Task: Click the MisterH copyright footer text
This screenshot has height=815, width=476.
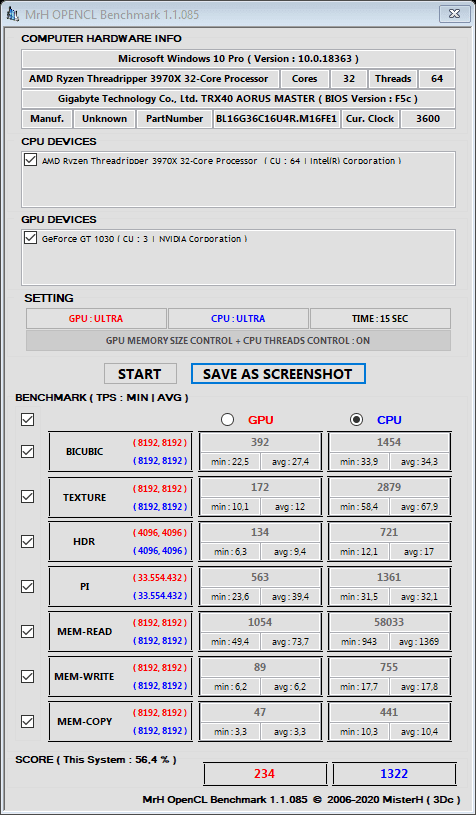Action: click(301, 799)
